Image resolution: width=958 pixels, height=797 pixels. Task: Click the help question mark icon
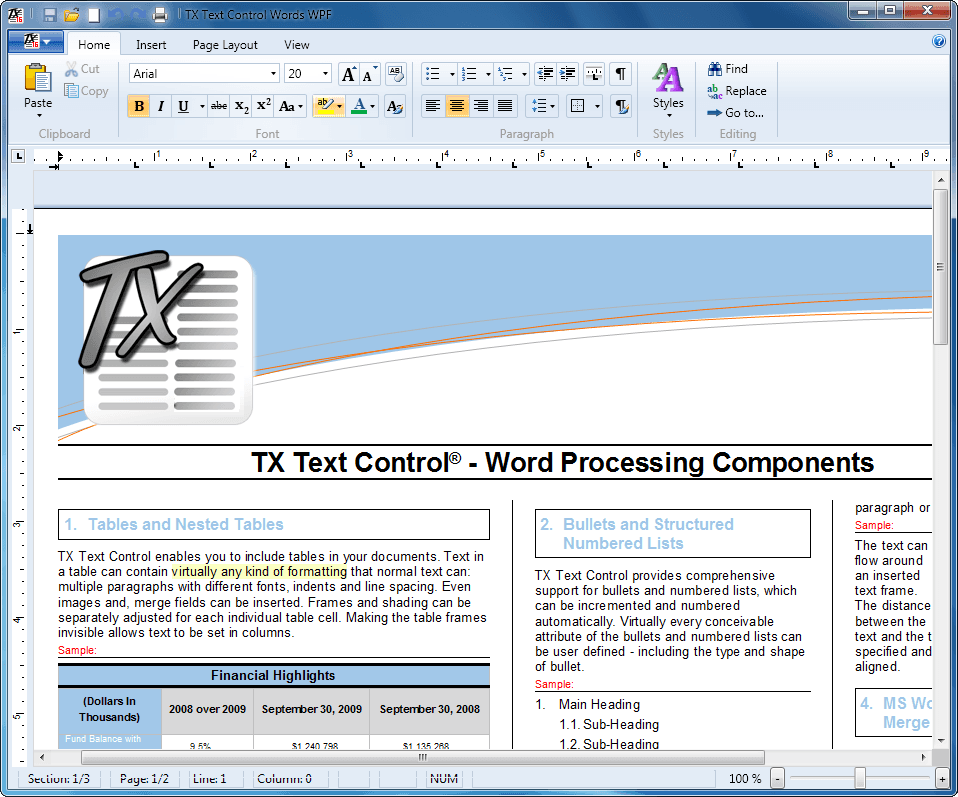click(x=938, y=42)
